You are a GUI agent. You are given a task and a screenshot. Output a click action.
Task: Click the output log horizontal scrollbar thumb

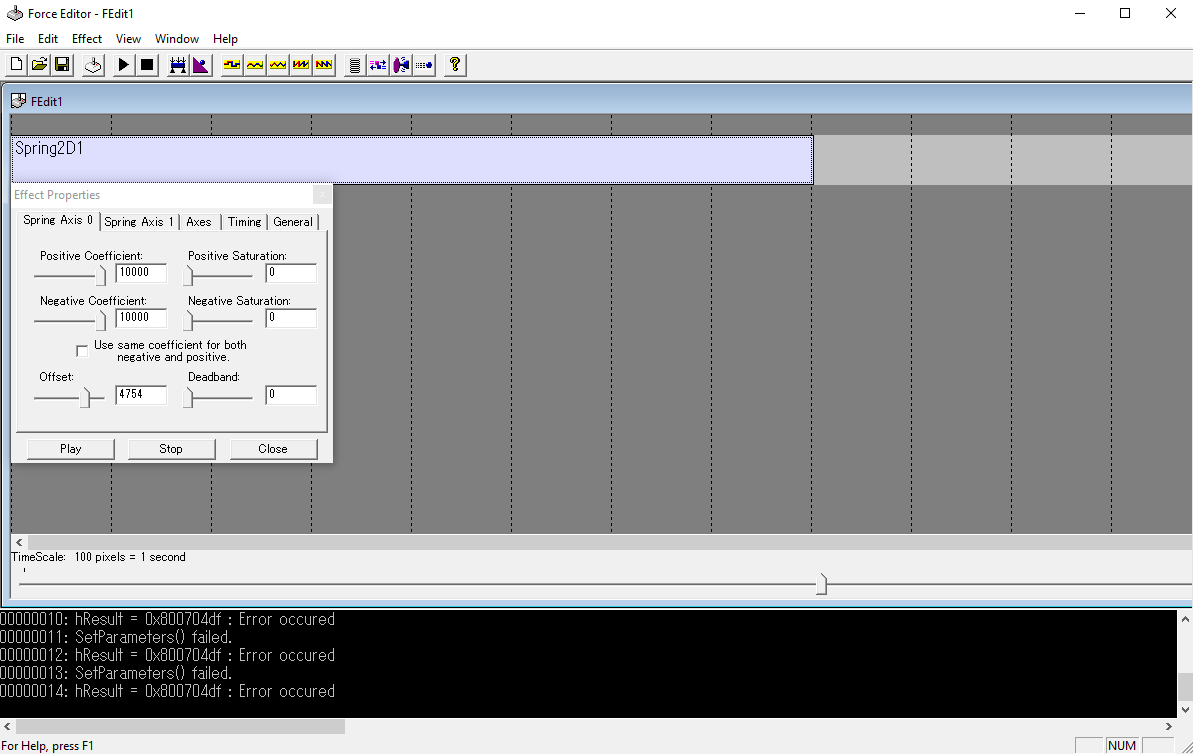(180, 727)
